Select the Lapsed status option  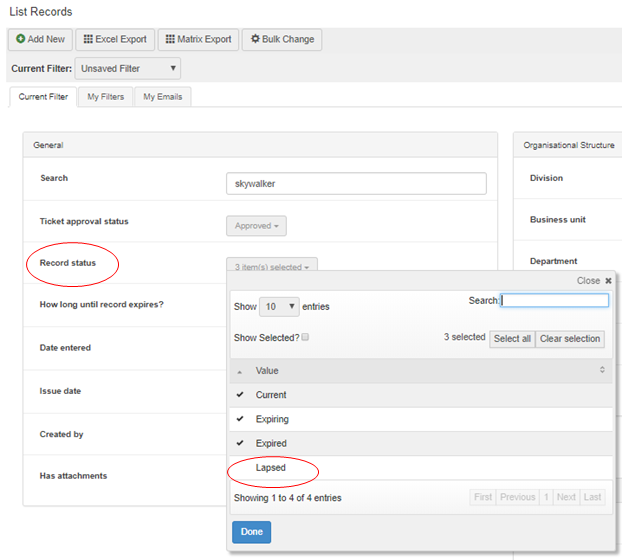coord(271,467)
